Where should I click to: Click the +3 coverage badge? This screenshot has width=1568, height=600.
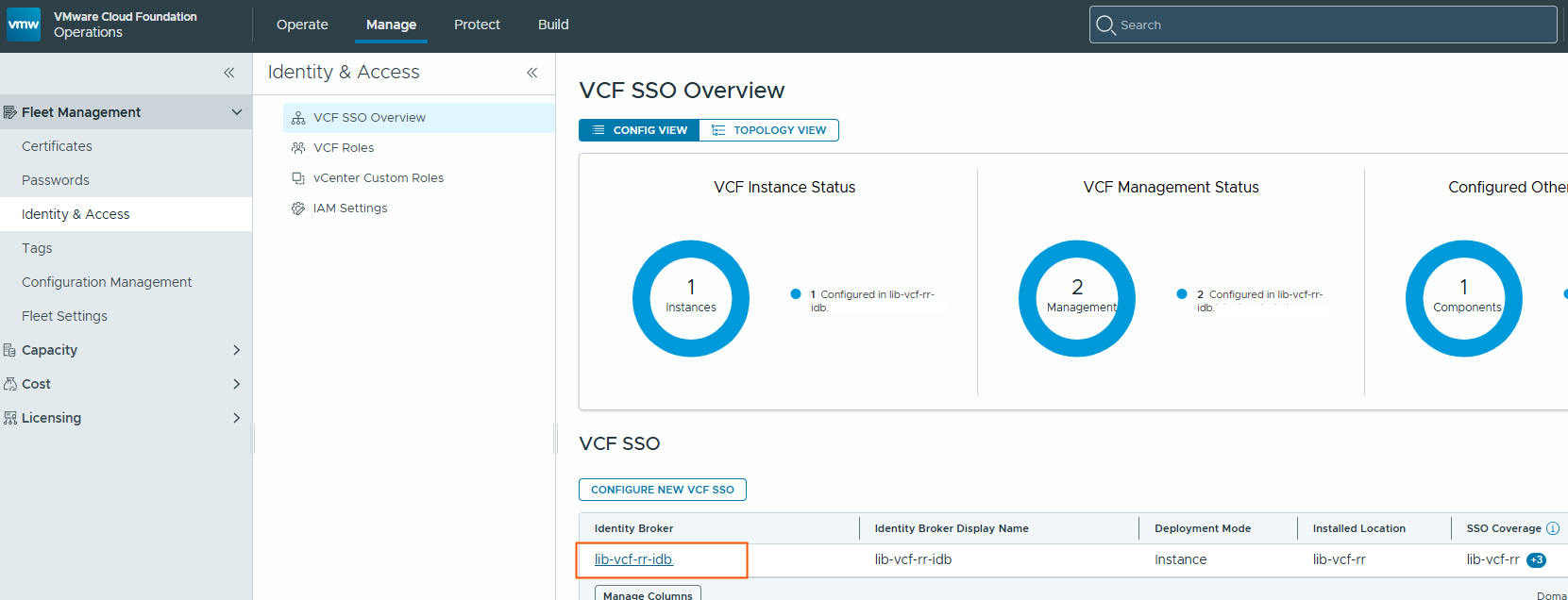coord(1537,560)
